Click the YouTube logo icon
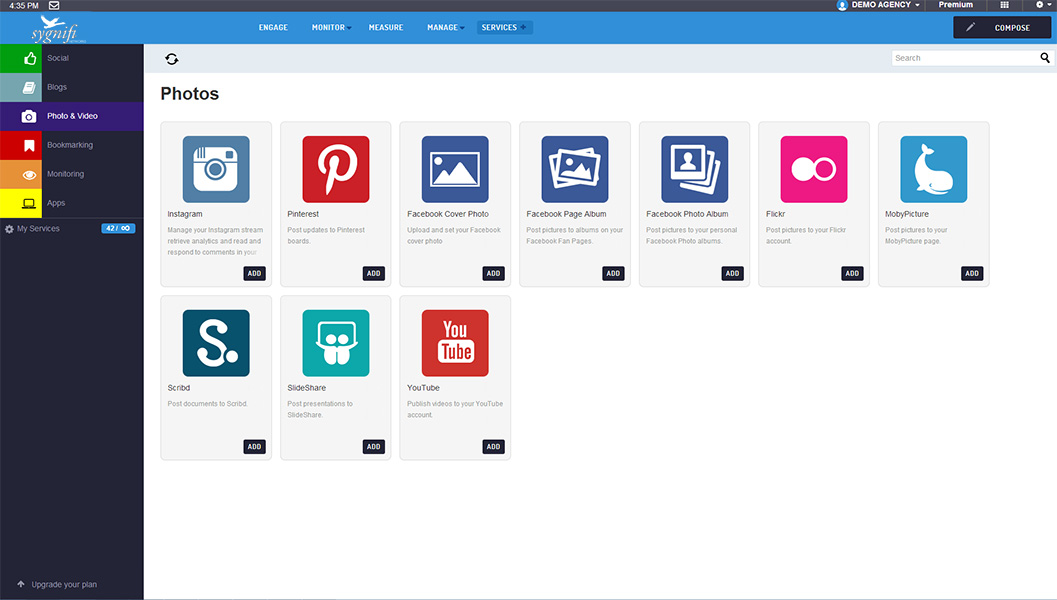Image resolution: width=1057 pixels, height=600 pixels. coord(455,343)
